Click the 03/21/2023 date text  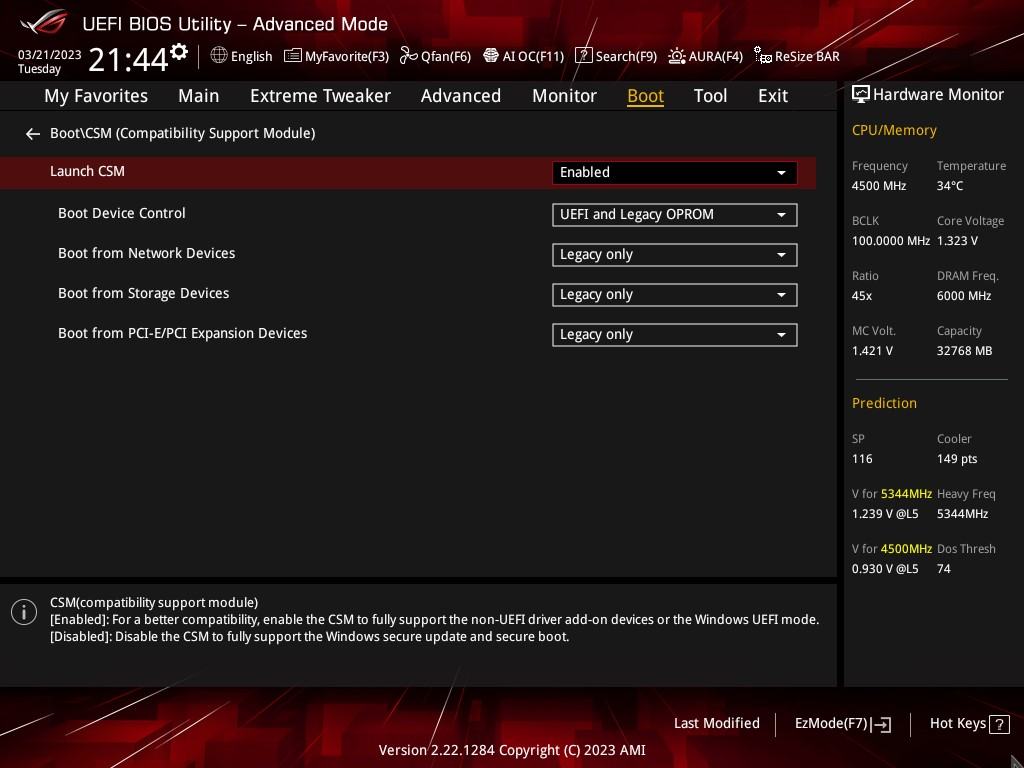[x=49, y=55]
